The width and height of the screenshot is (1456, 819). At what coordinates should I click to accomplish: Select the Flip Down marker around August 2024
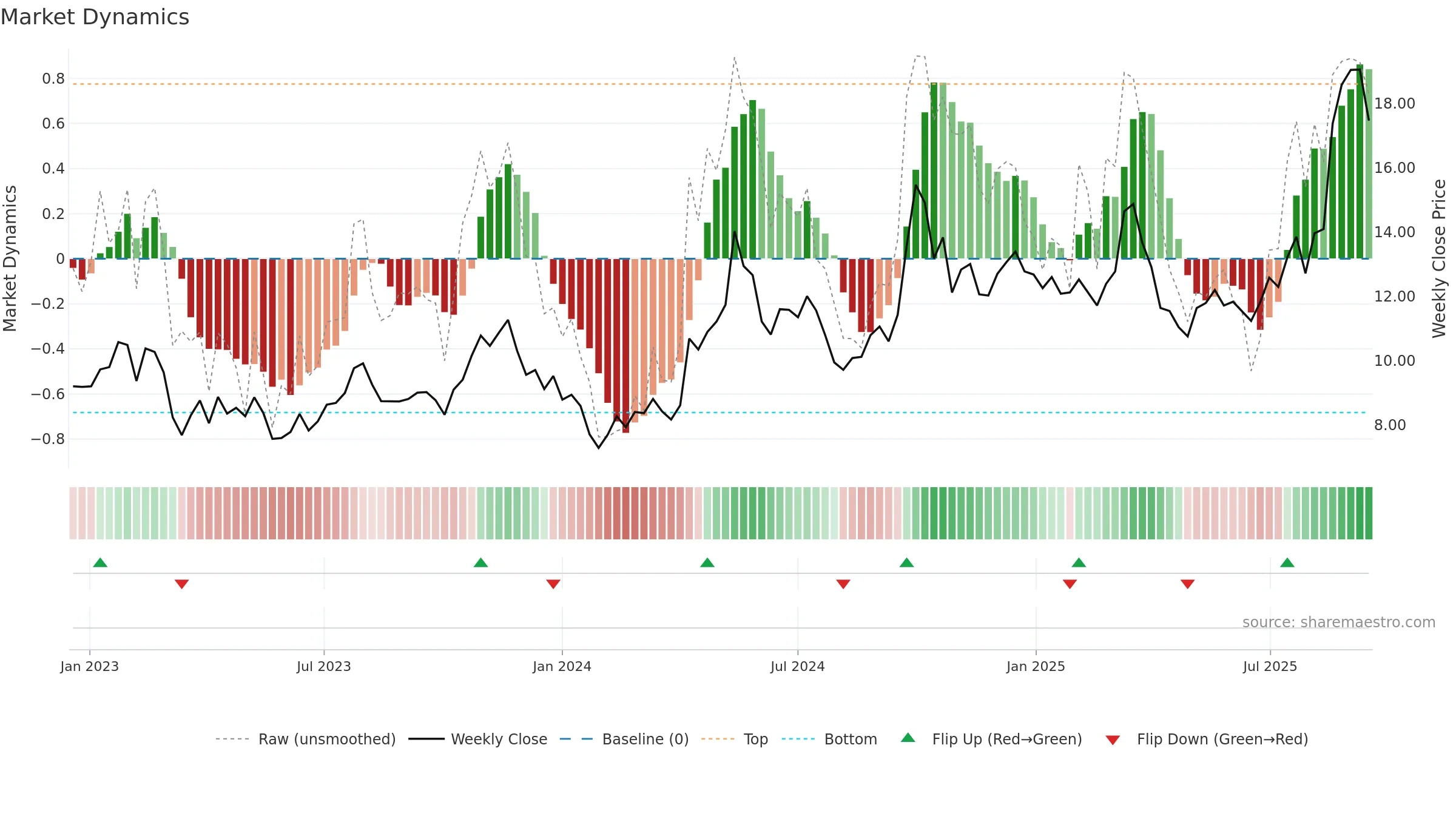click(843, 584)
